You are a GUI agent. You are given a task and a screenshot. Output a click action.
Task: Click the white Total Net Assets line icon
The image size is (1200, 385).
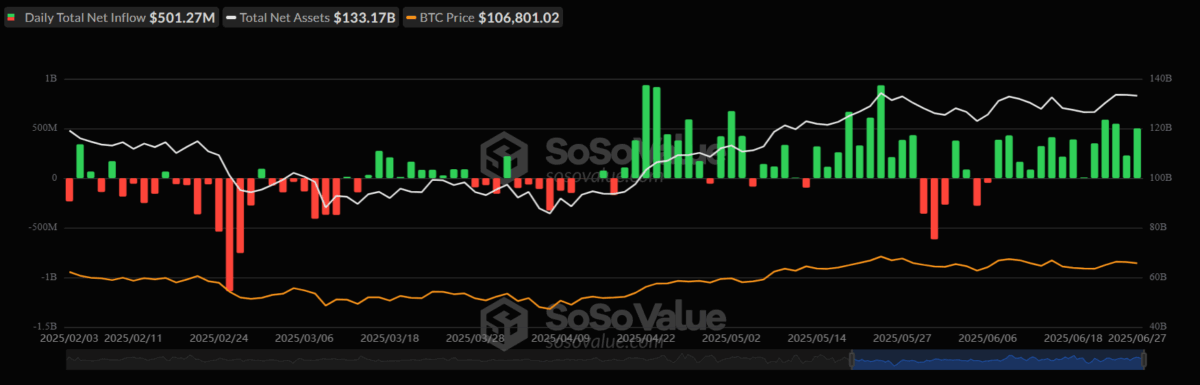tap(232, 18)
